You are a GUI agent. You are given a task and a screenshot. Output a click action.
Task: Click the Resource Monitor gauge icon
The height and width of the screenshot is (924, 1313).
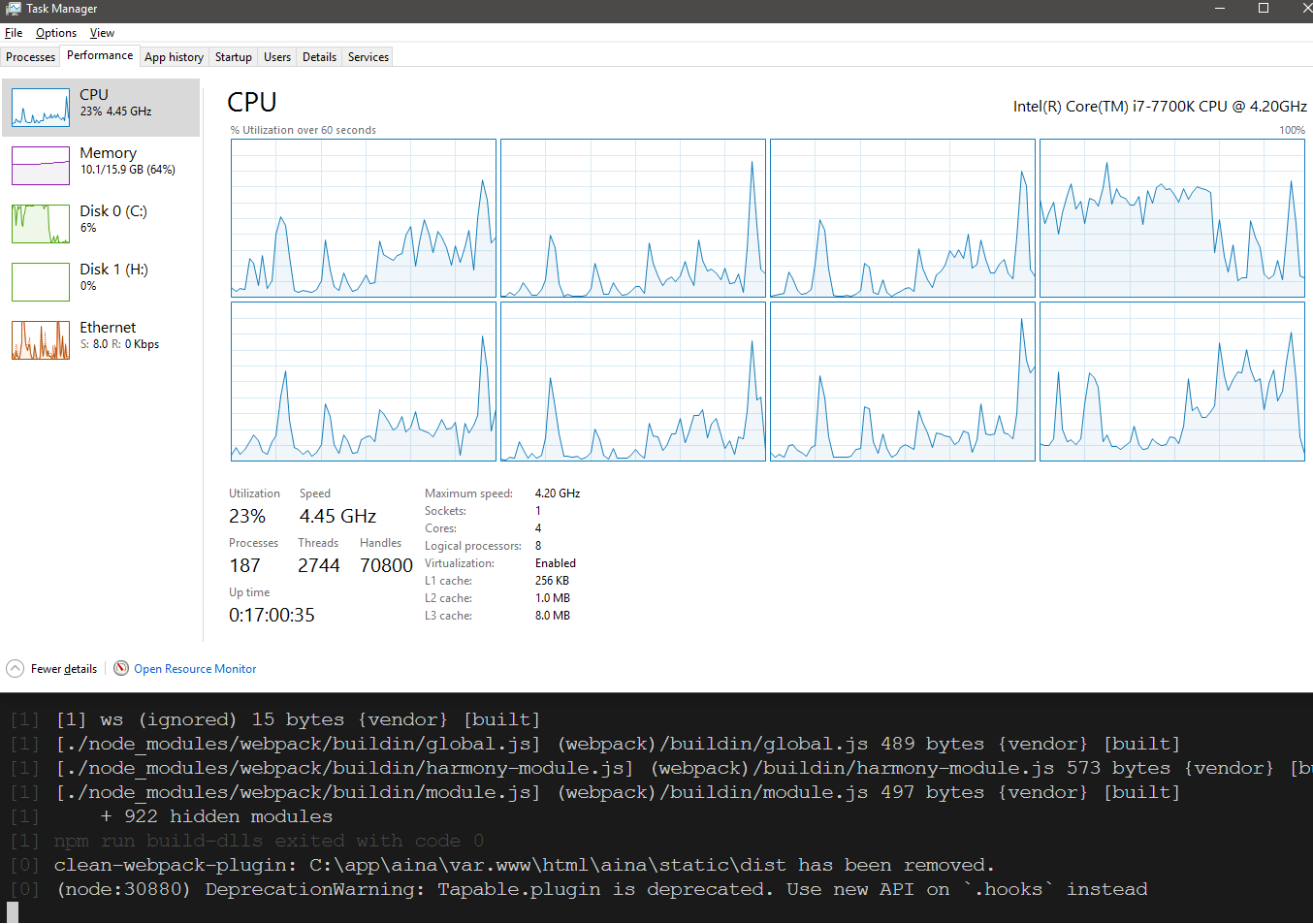[121, 668]
